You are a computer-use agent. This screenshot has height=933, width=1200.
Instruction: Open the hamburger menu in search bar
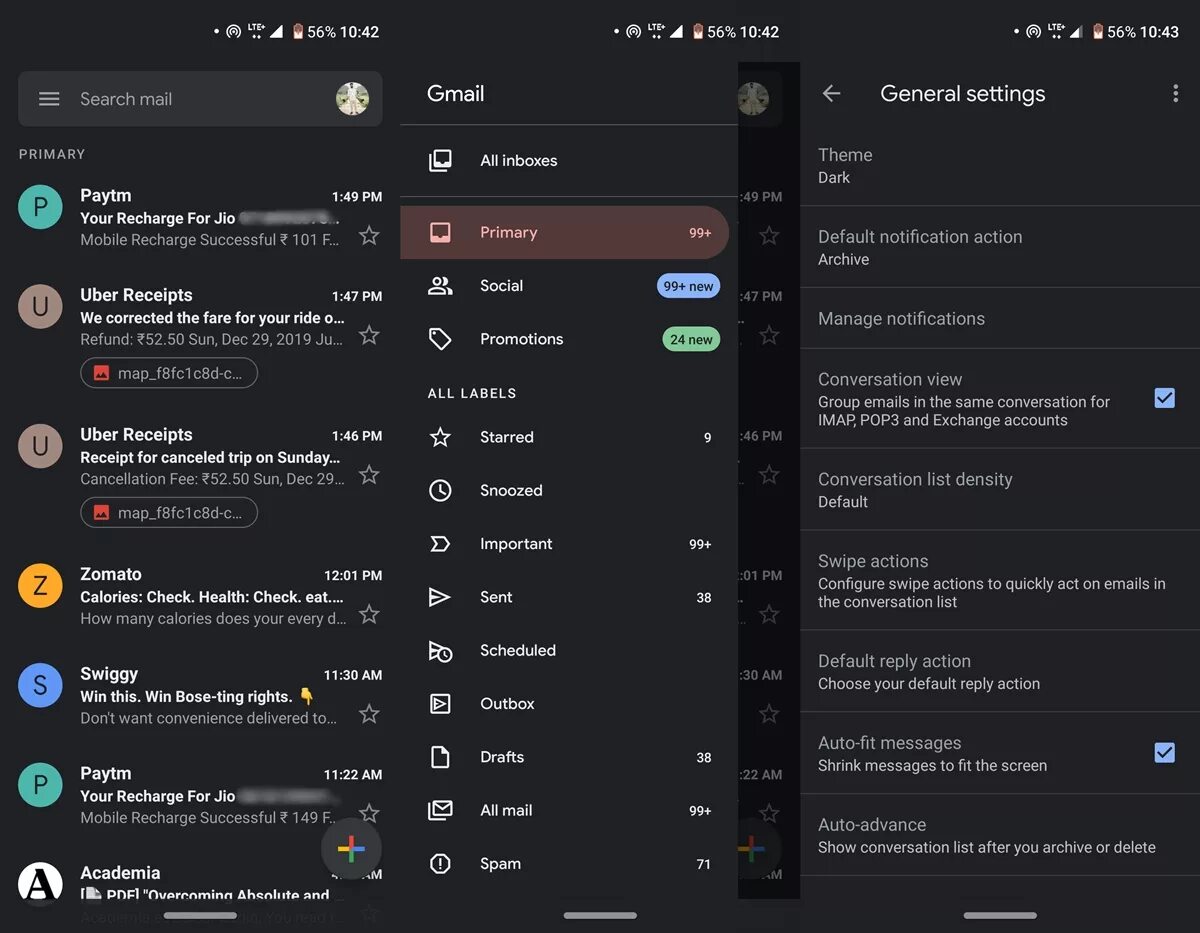click(49, 99)
